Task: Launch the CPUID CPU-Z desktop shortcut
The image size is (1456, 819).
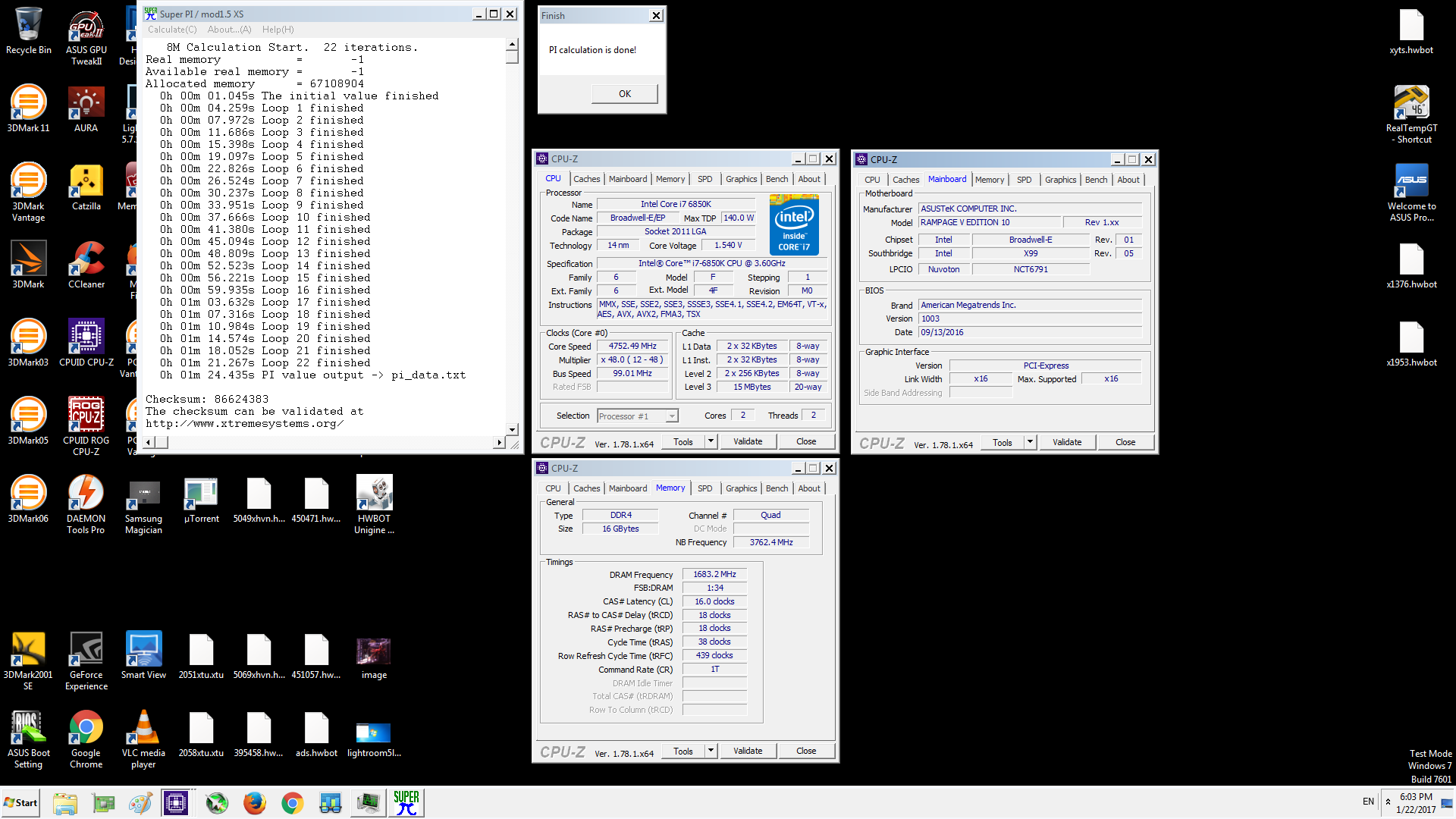Action: [x=86, y=344]
